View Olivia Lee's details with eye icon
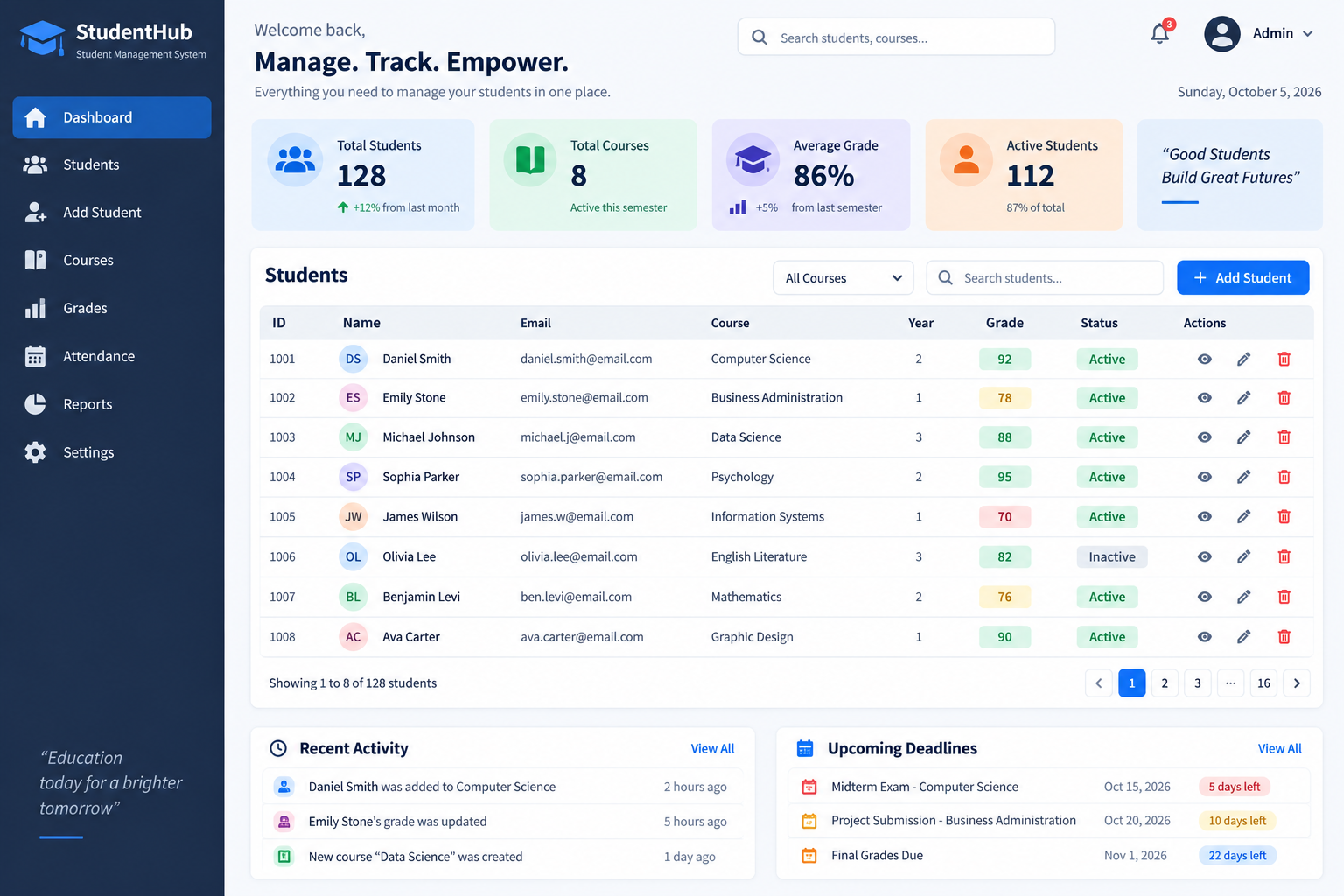 (1205, 556)
